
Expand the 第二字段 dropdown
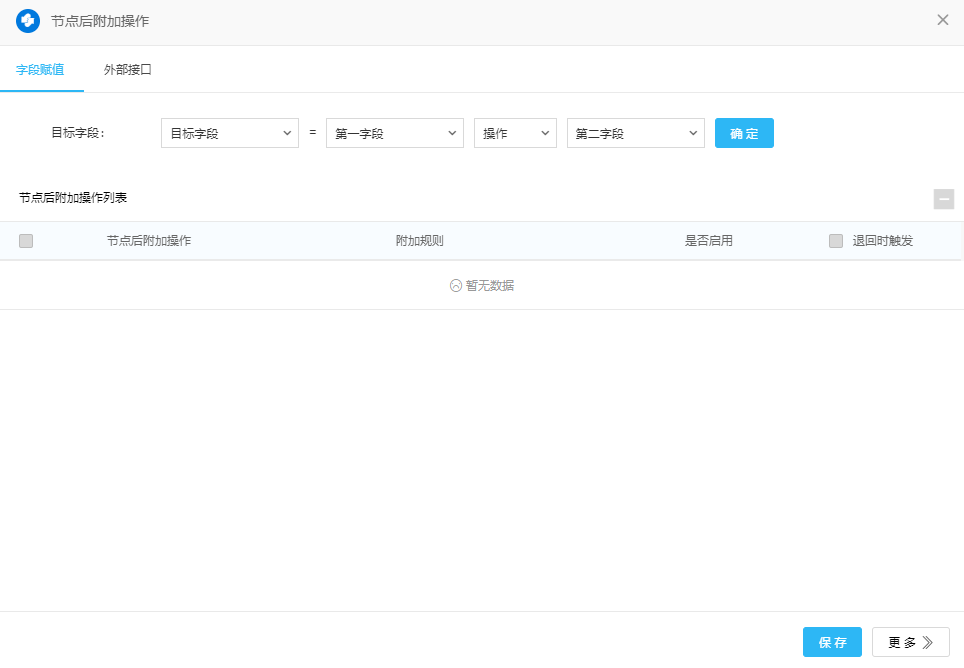(x=635, y=133)
